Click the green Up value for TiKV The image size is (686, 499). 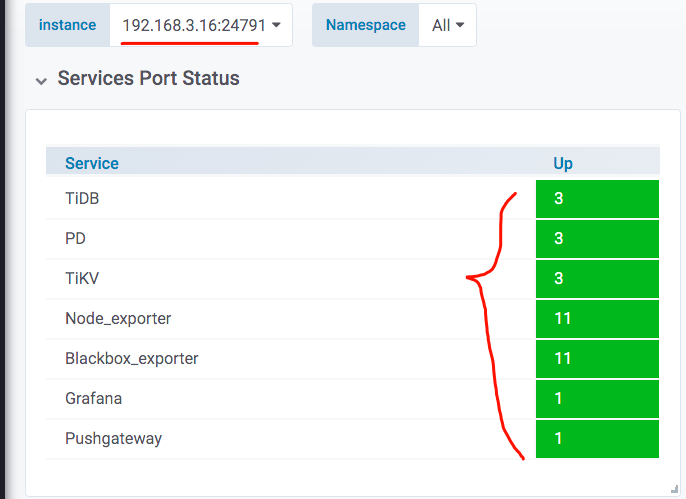pos(597,279)
